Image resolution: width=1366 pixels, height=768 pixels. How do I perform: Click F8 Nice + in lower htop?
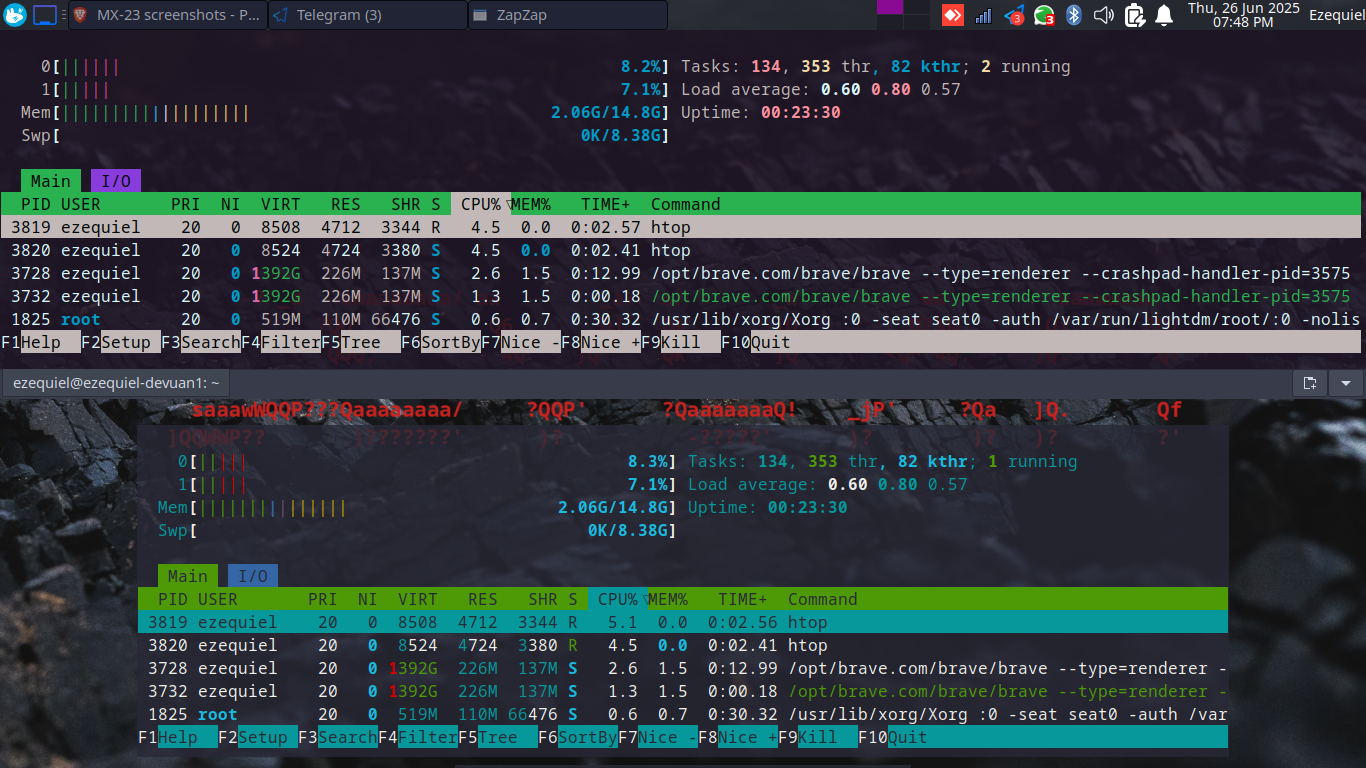(x=738, y=737)
